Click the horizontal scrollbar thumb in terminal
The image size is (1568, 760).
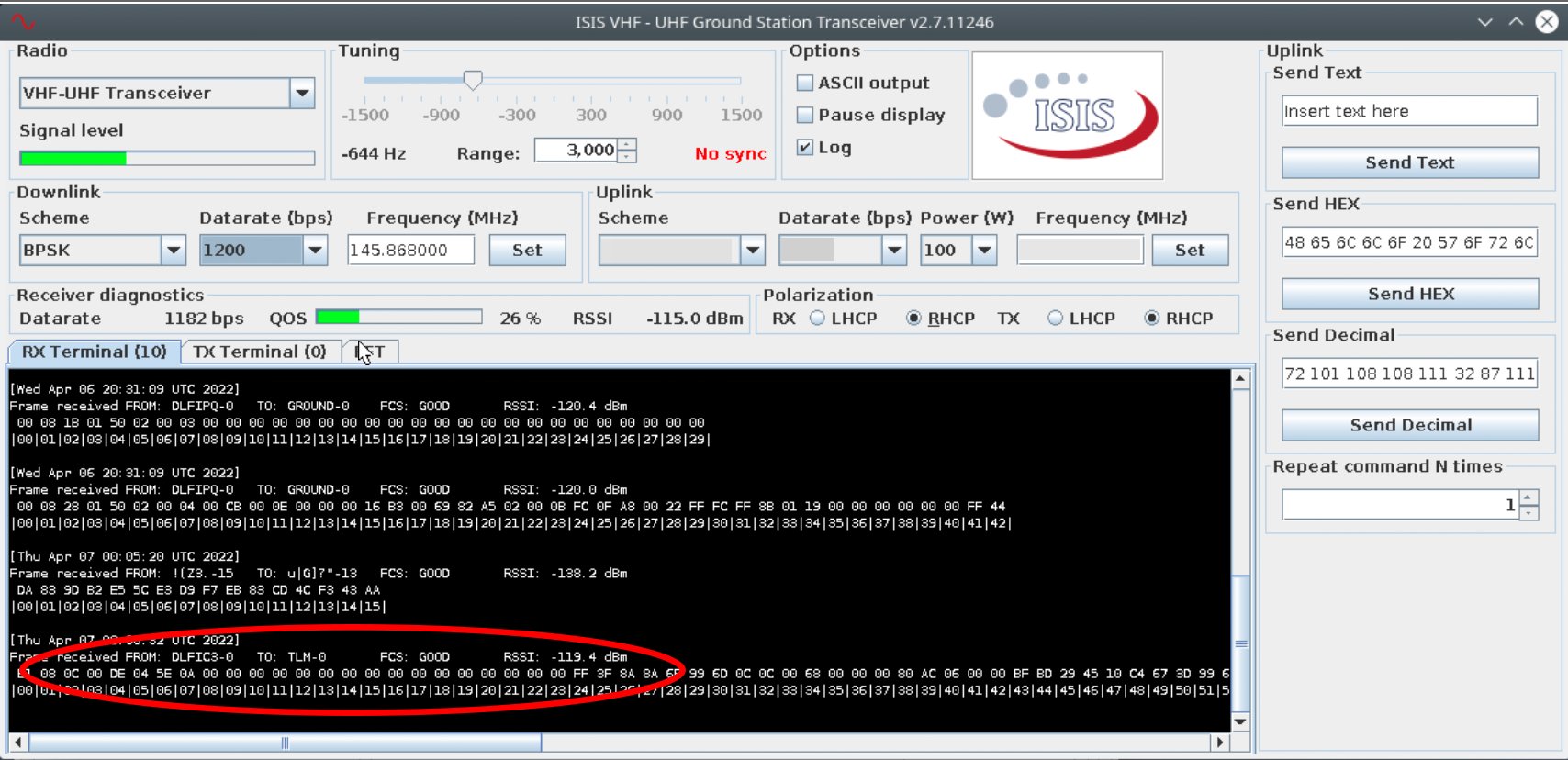click(x=285, y=742)
